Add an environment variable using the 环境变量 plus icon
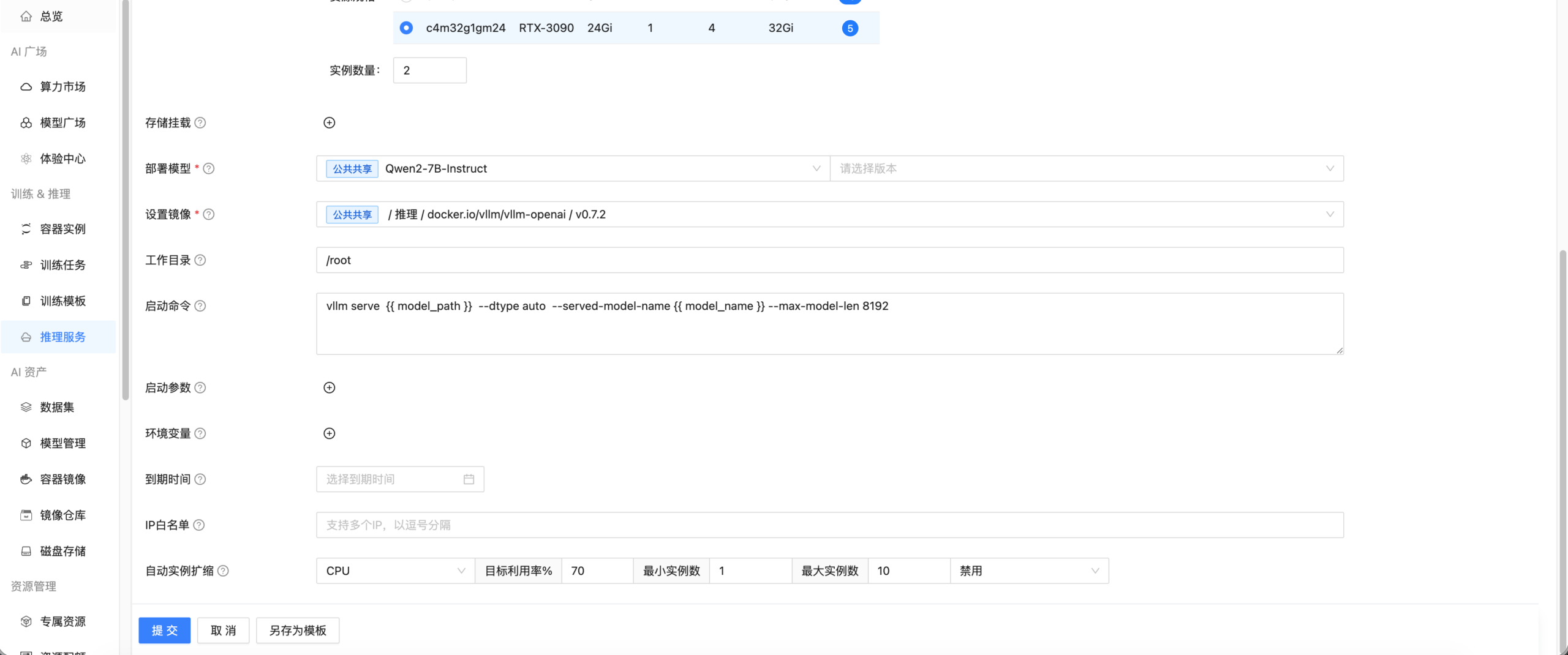Image resolution: width=1568 pixels, height=655 pixels. pyautogui.click(x=329, y=434)
